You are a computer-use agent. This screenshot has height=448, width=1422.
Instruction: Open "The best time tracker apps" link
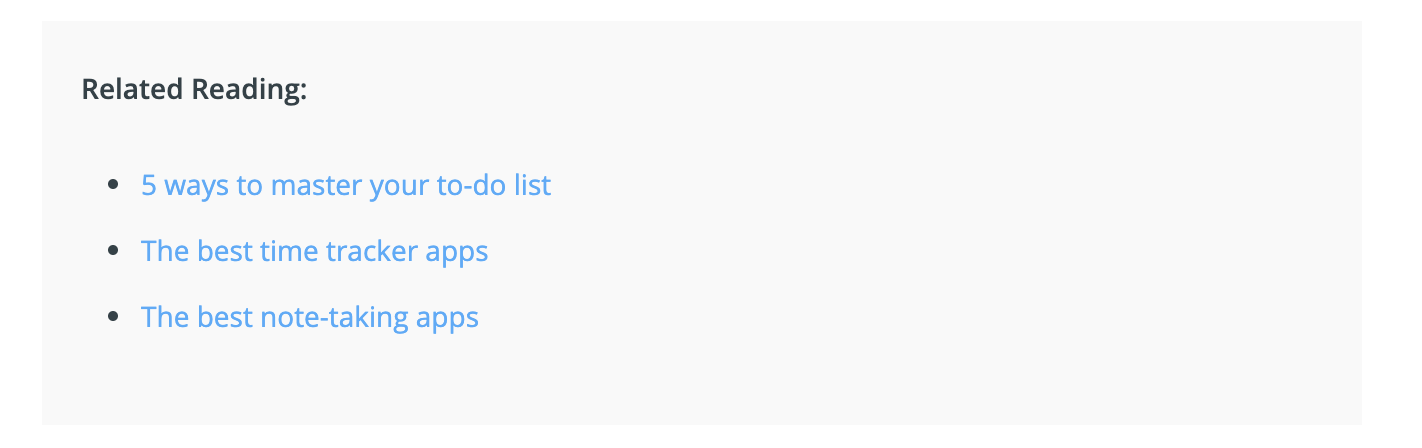coord(315,251)
